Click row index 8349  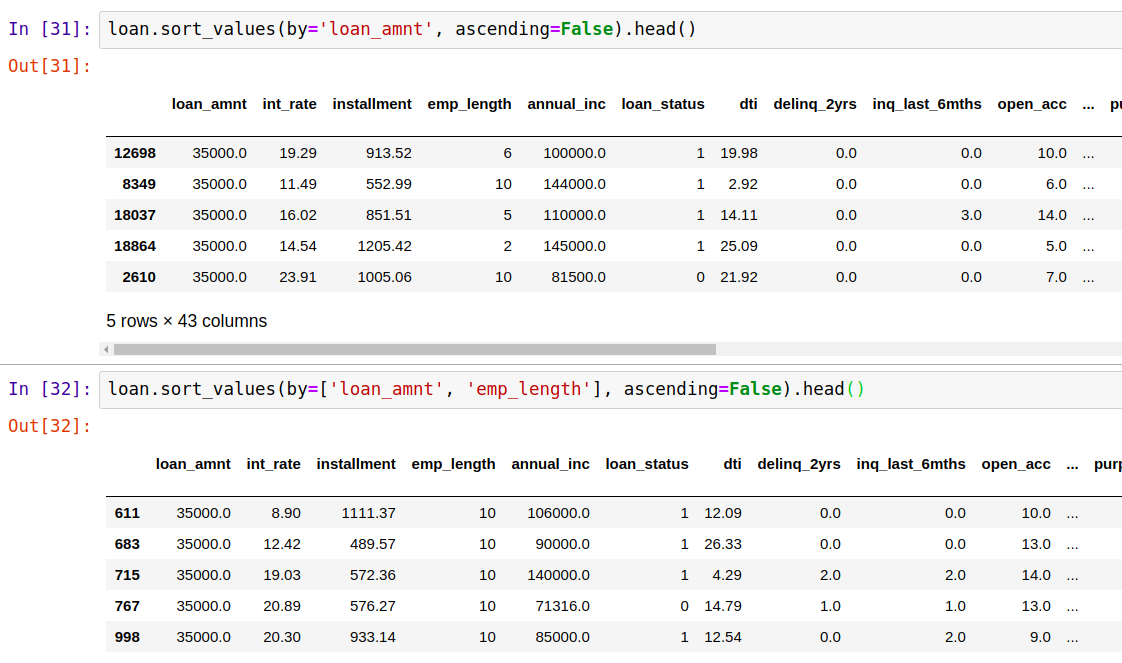(x=139, y=184)
